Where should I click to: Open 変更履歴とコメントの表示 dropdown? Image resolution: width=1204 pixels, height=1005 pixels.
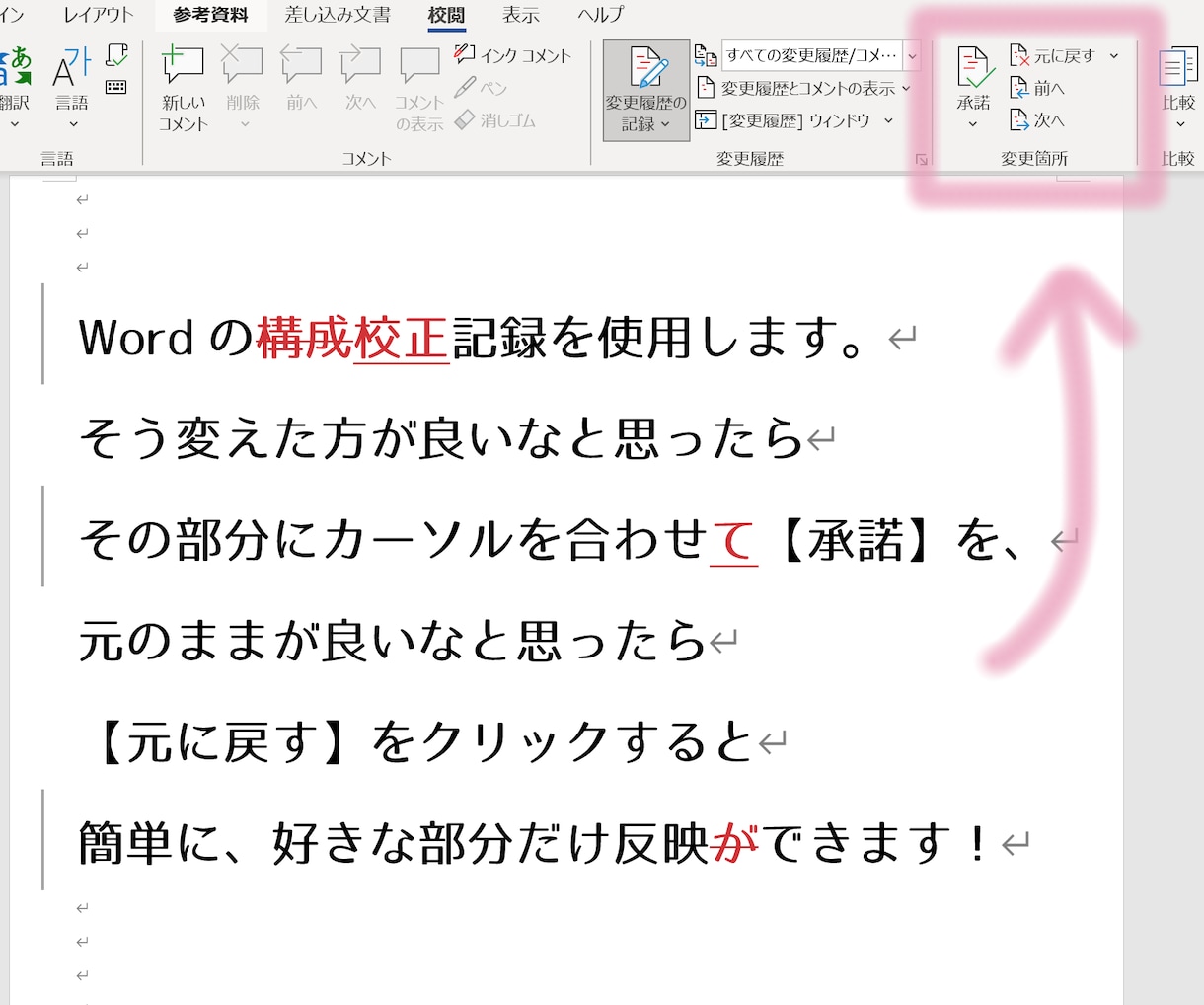[803, 88]
